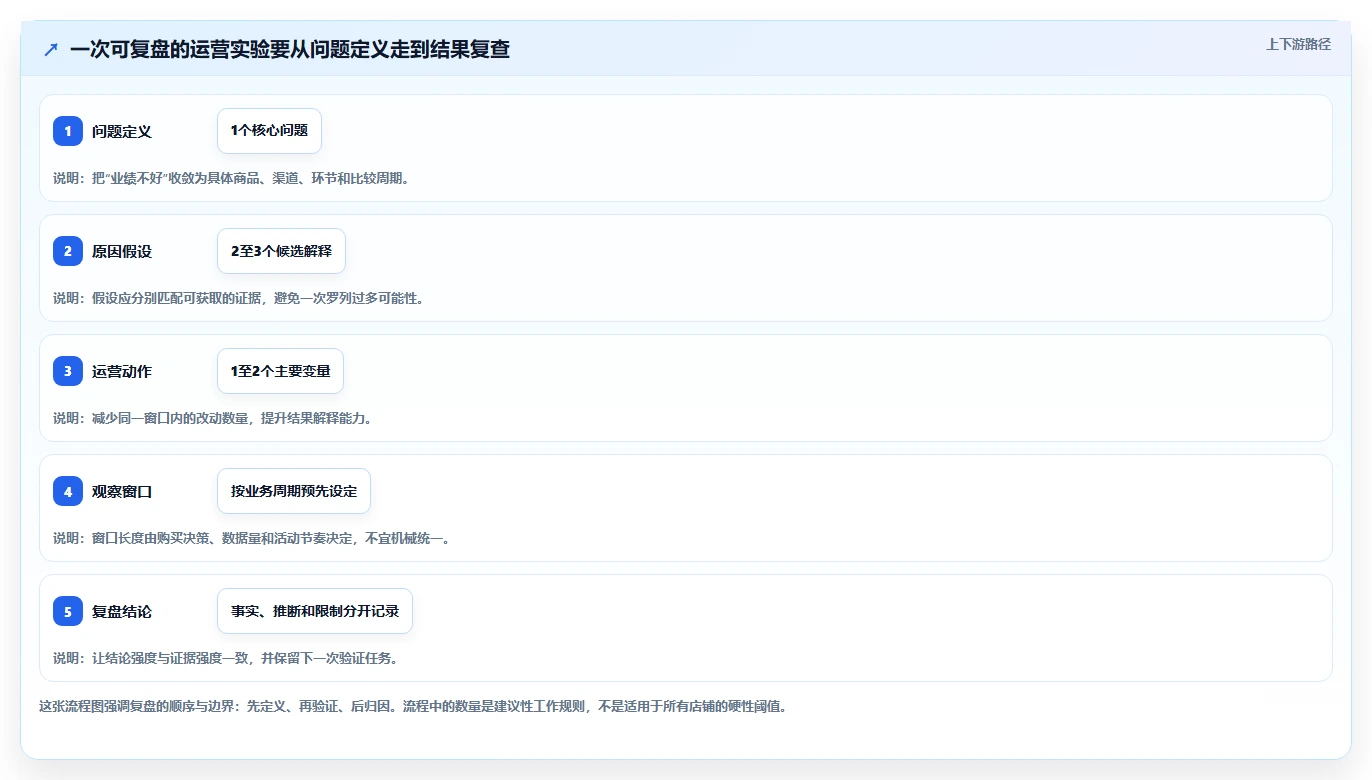The height and width of the screenshot is (780, 1372).
Task: Click the note starting 减少同一窗口内的改动数量
Action: (x=213, y=418)
